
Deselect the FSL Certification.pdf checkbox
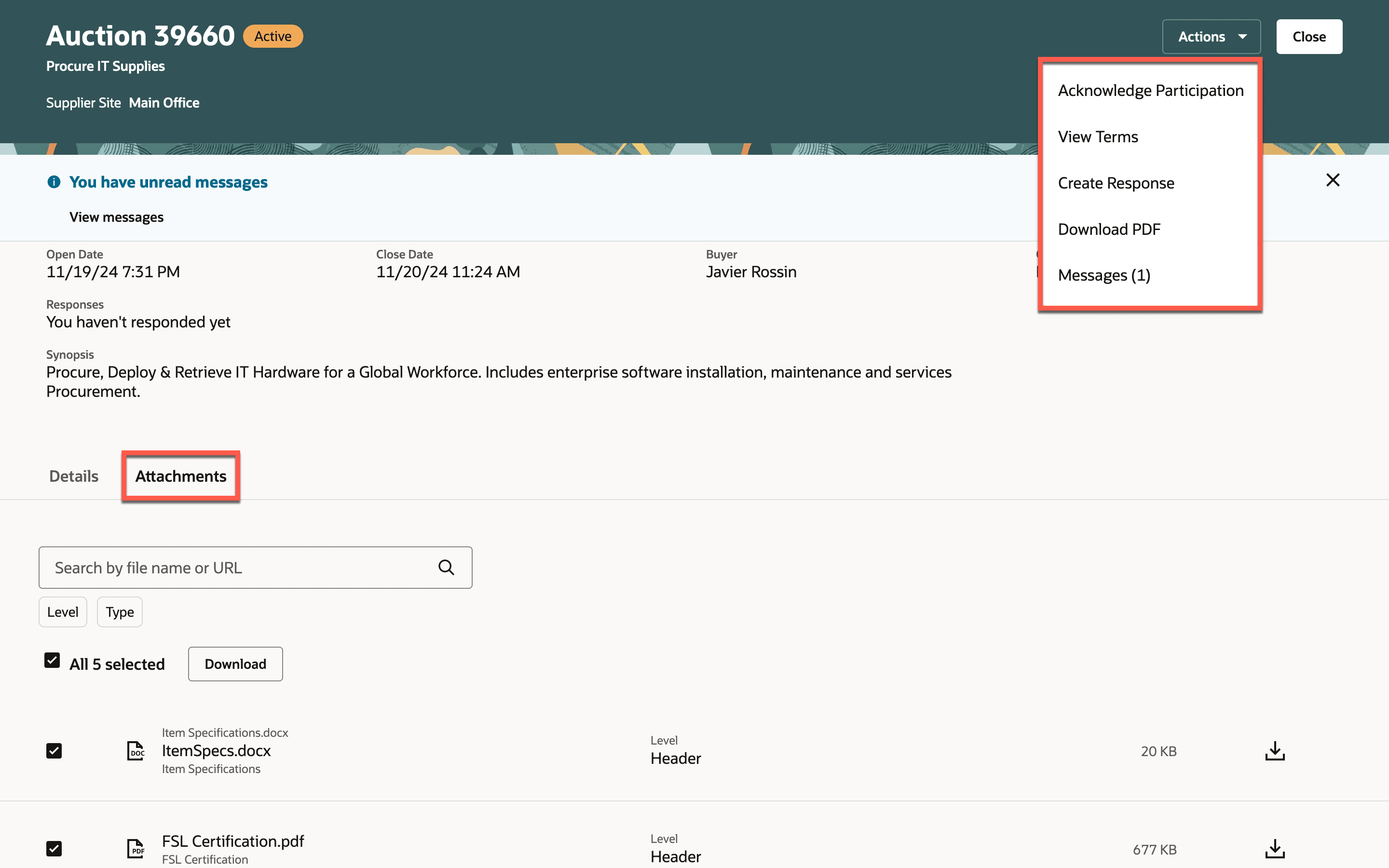point(54,849)
